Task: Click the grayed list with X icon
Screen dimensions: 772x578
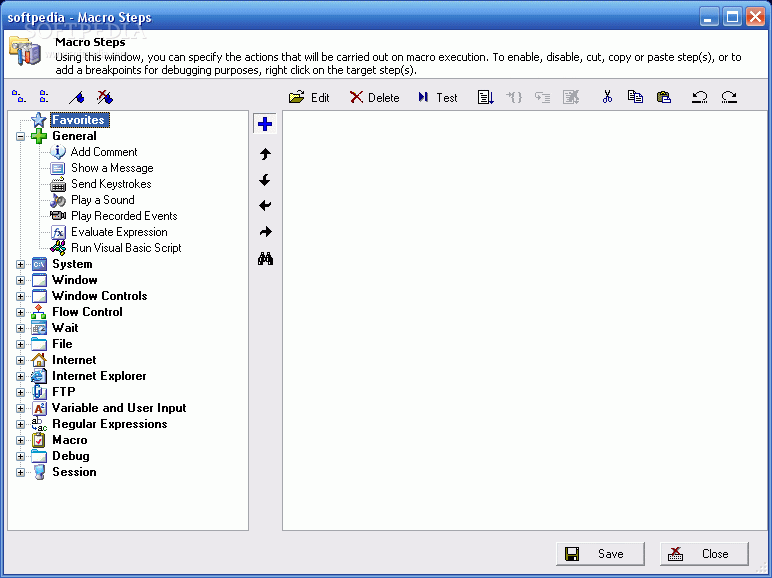Action: [571, 97]
